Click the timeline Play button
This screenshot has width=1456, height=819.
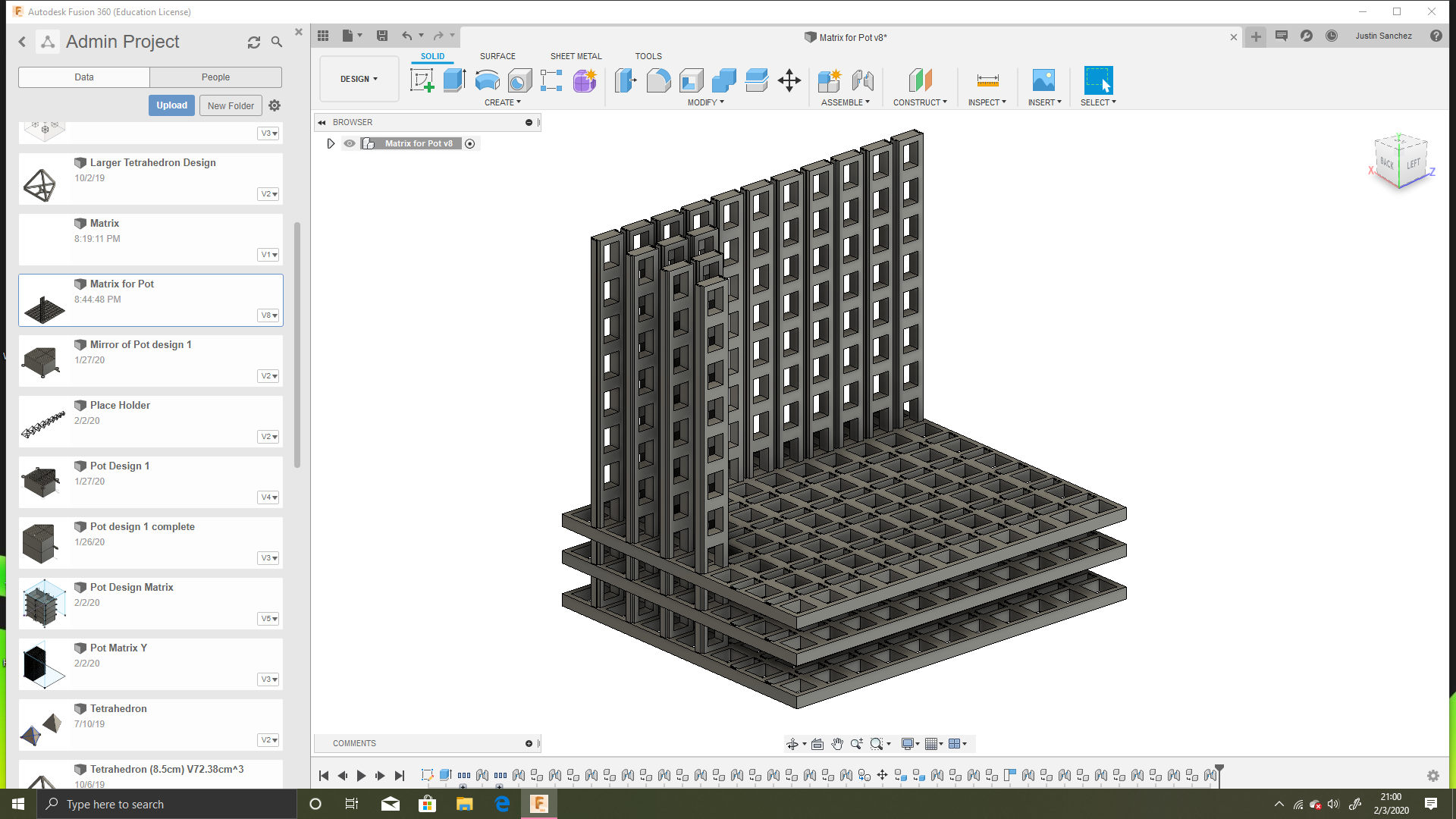coord(361,776)
